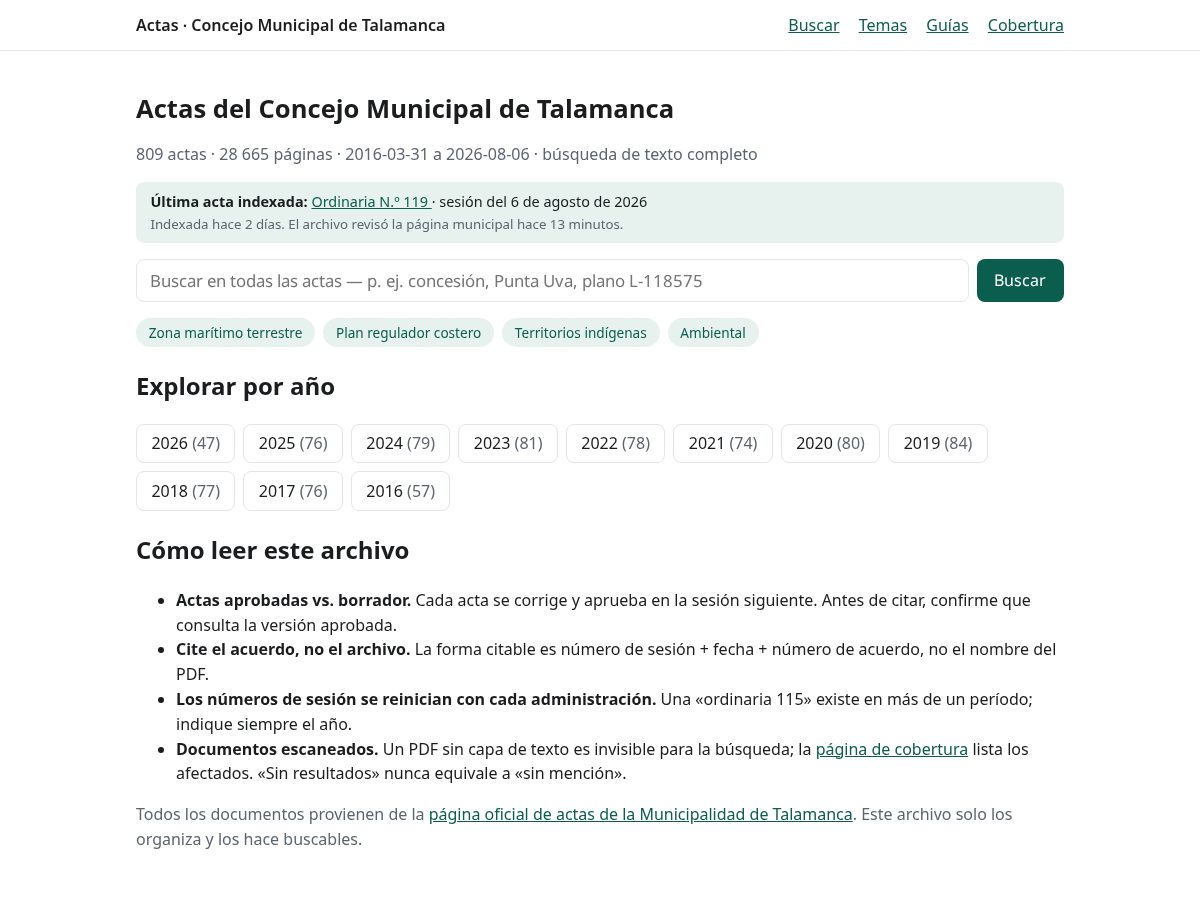The height and width of the screenshot is (900, 1200).
Task: Click the green Buscar search button
Action: (1020, 280)
